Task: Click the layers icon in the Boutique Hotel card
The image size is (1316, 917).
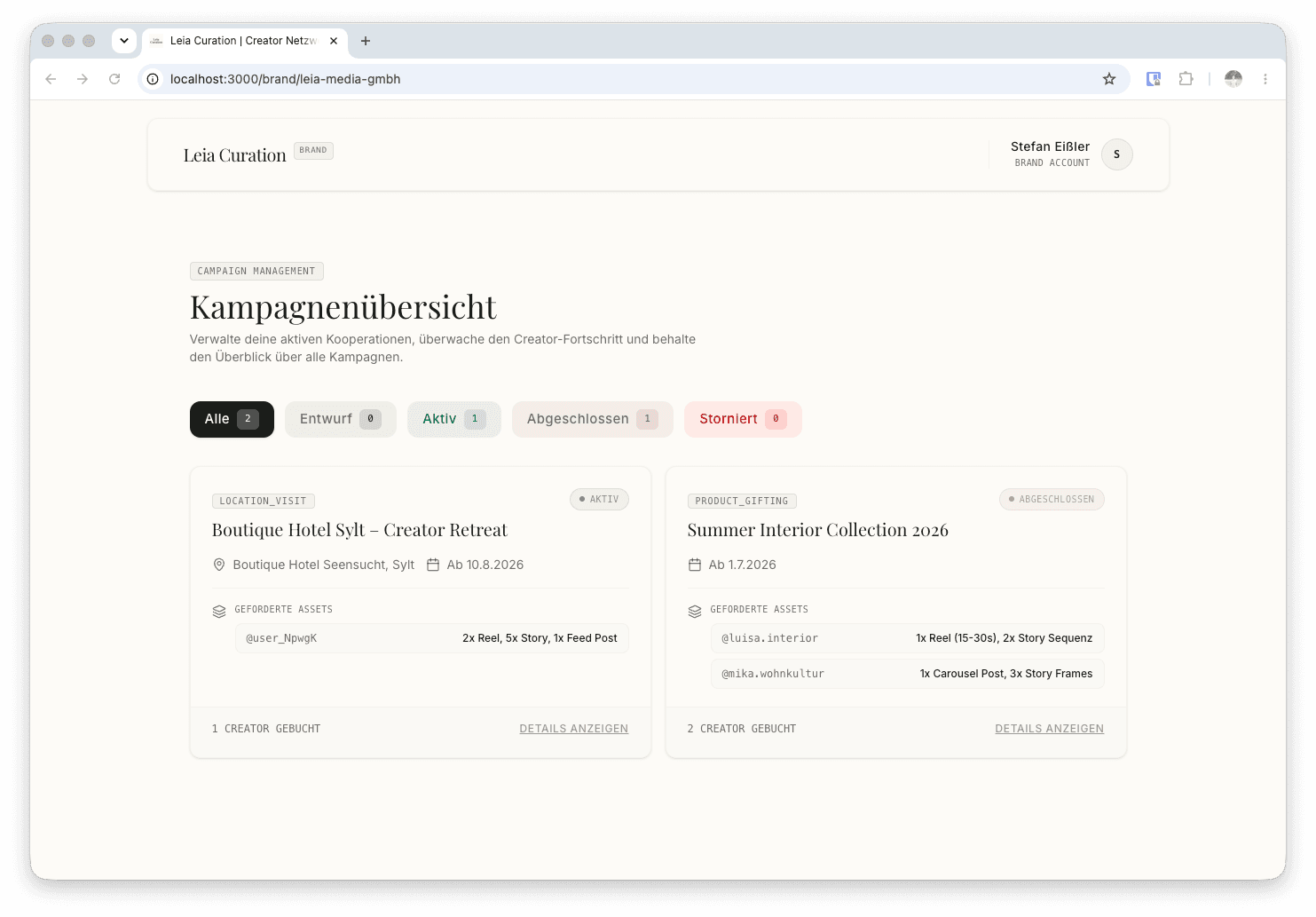Action: click(219, 611)
